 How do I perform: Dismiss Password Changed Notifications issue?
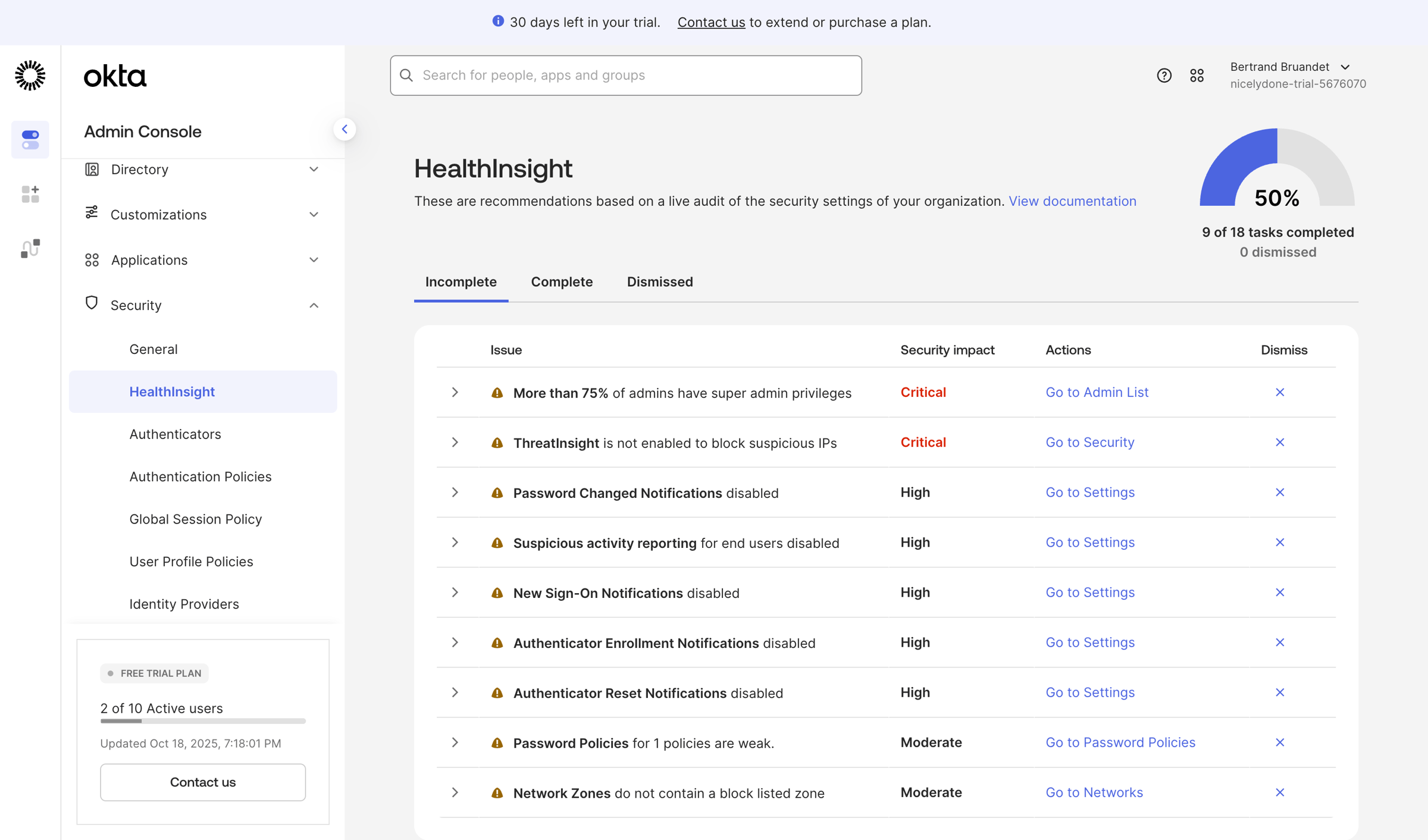1280,493
